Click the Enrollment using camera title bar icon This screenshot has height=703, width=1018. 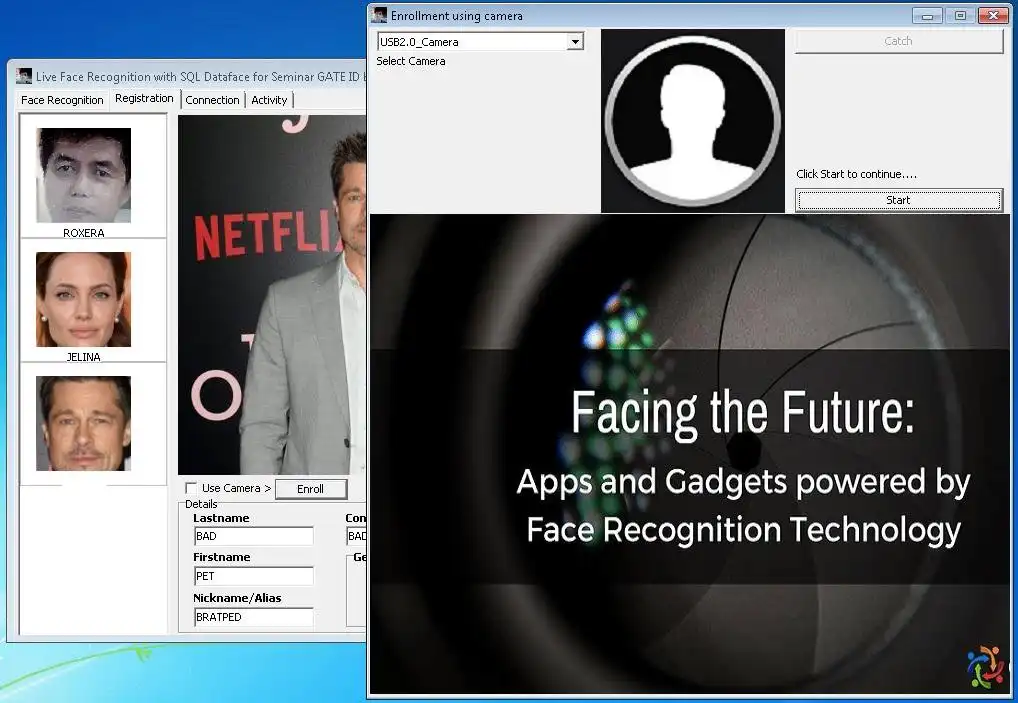pos(379,15)
